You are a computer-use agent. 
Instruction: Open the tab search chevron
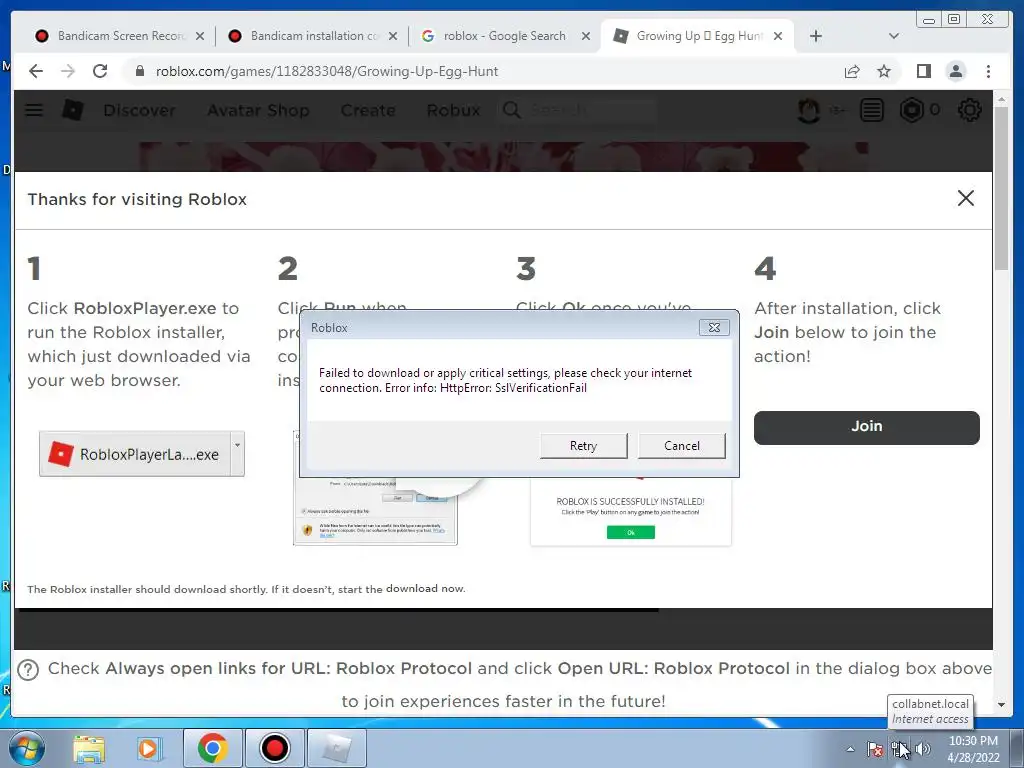[893, 36]
